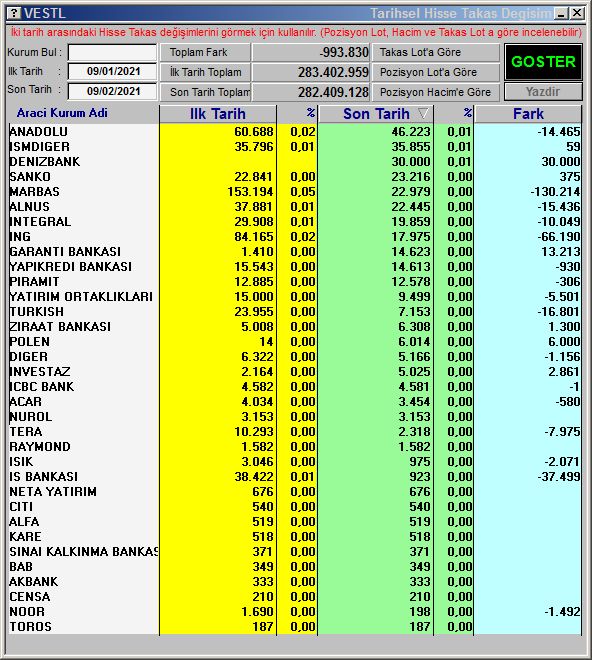Select the ALNUS row name
Screen dimensions: 592x660
pos(29,207)
